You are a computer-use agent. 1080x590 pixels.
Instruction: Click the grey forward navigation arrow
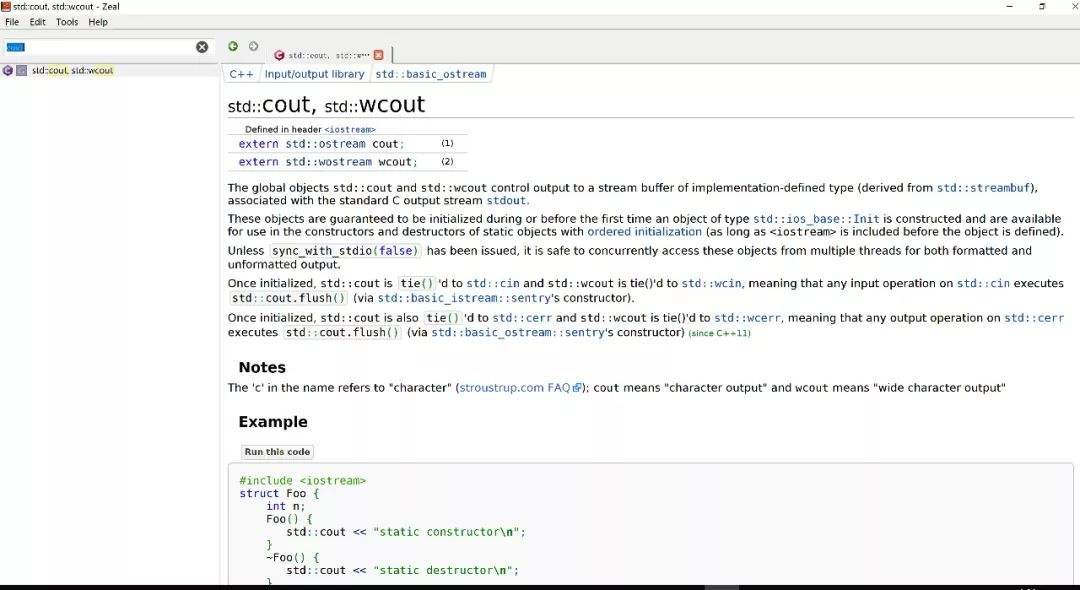[253, 46]
